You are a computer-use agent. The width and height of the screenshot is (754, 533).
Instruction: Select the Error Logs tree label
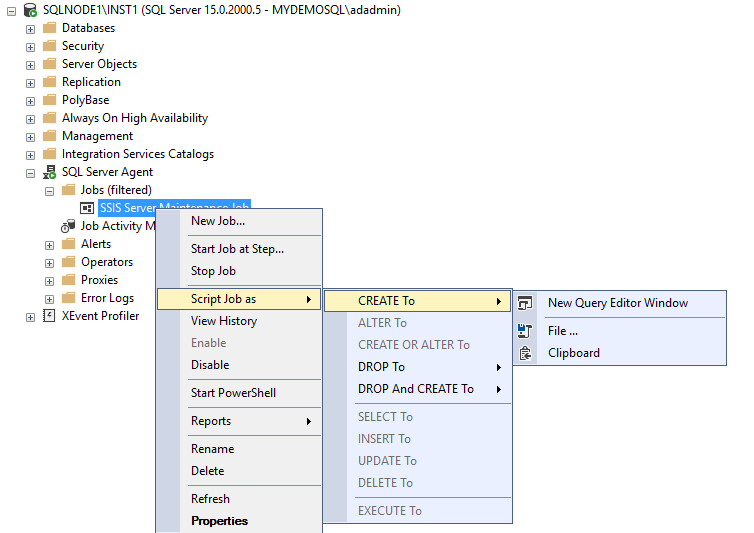pyautogui.click(x=107, y=298)
